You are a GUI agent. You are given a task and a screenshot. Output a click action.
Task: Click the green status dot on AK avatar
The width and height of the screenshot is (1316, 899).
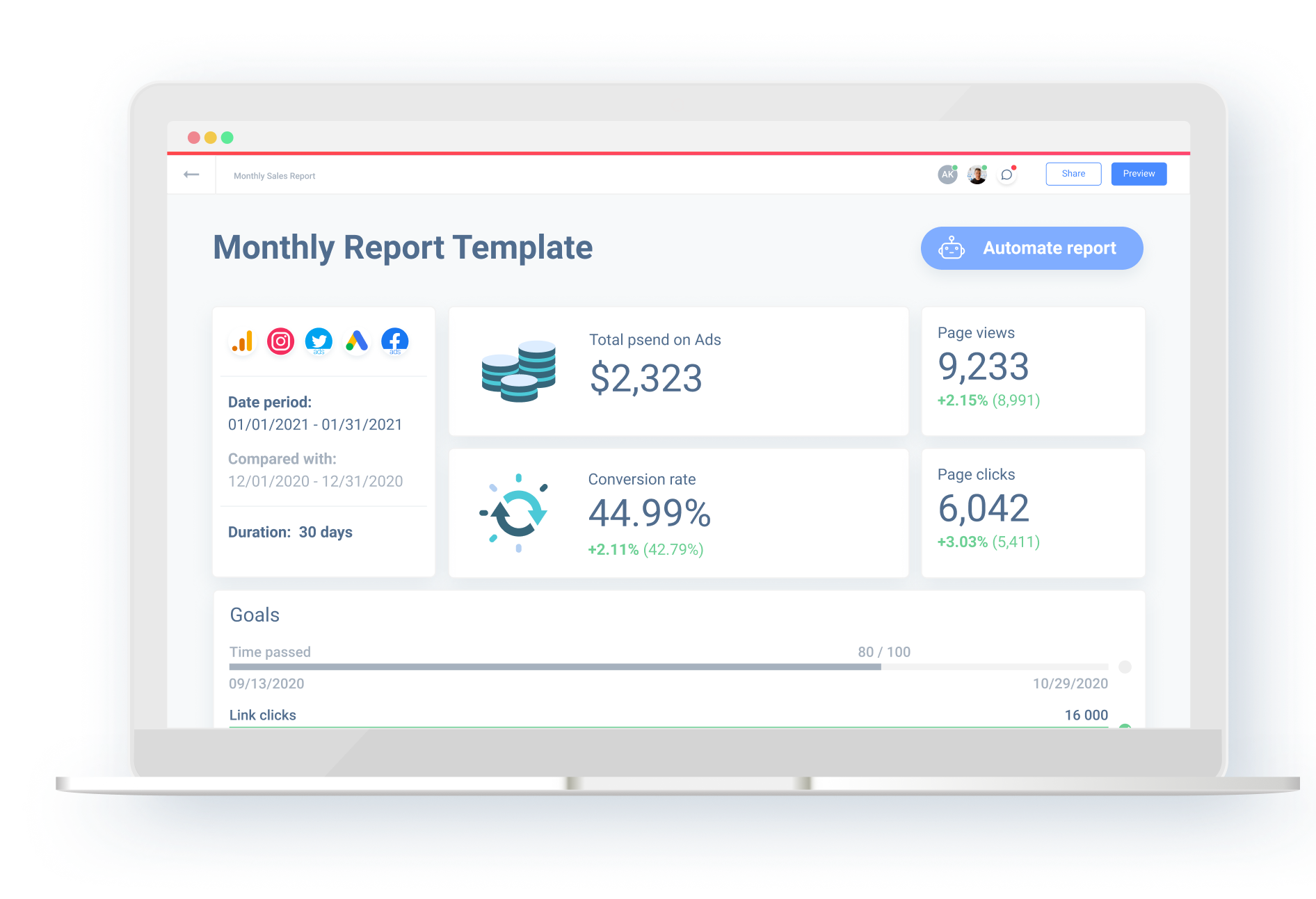coord(956,166)
